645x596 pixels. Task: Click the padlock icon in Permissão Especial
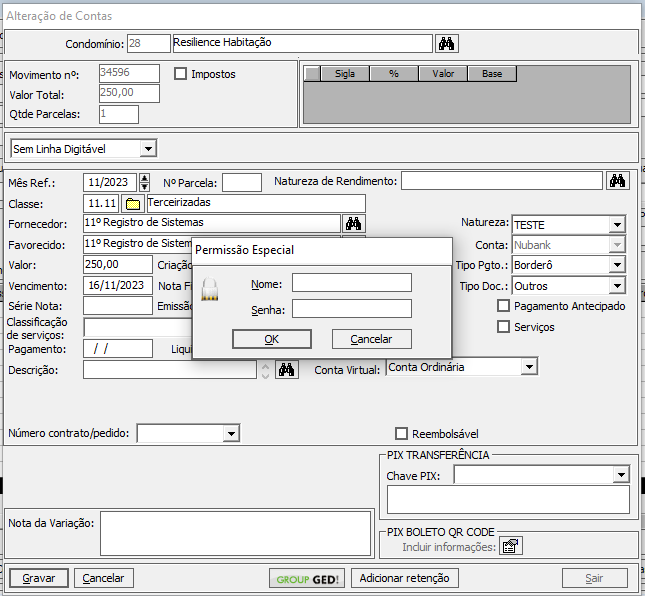tap(209, 289)
